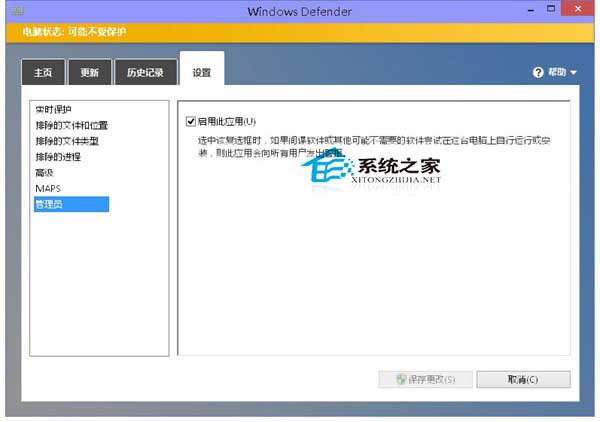Image resolution: width=600 pixels, height=422 pixels.
Task: Open 排除的文件和位置 settings
Action: [71, 125]
